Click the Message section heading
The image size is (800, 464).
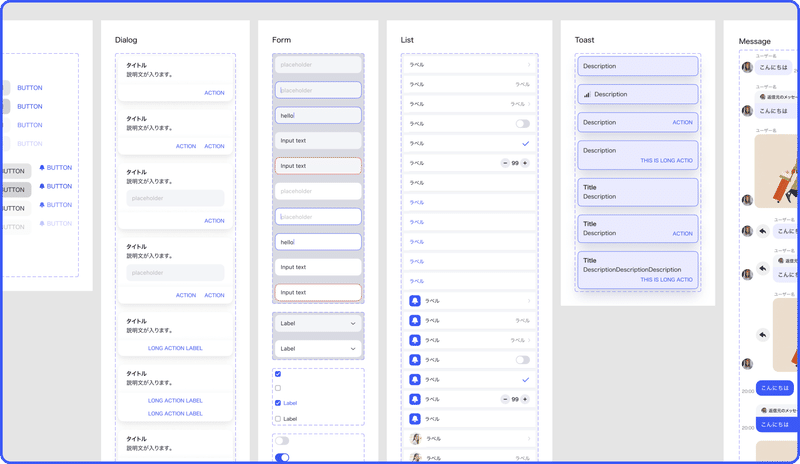[755, 41]
